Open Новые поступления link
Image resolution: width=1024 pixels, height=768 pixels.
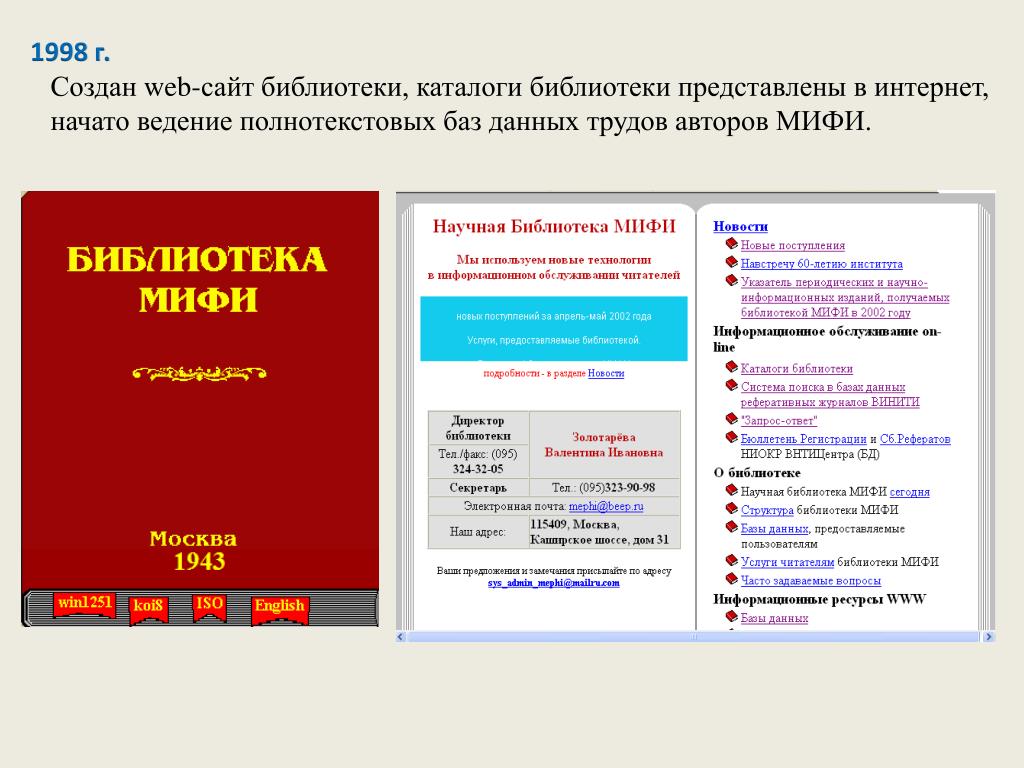point(792,245)
